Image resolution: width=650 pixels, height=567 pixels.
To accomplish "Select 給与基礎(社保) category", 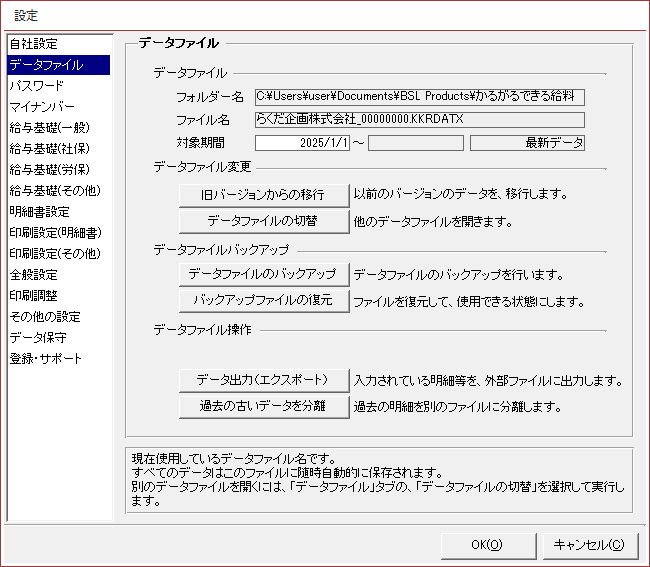I will [x=48, y=149].
